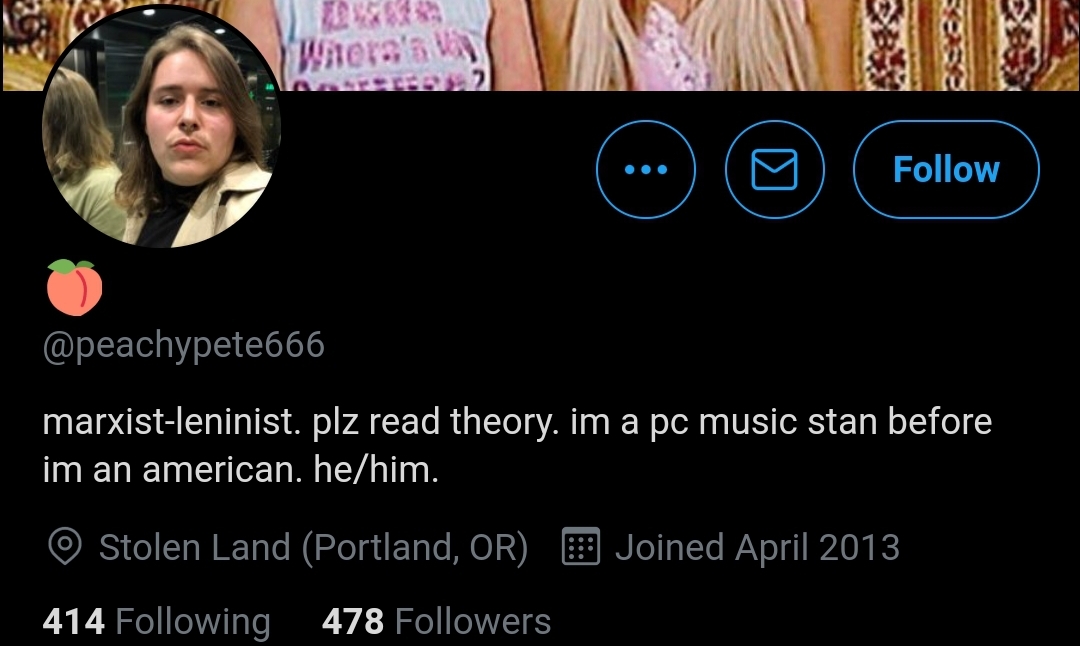Select the @peachypete666 handle text
The height and width of the screenshot is (646, 1080).
183,344
